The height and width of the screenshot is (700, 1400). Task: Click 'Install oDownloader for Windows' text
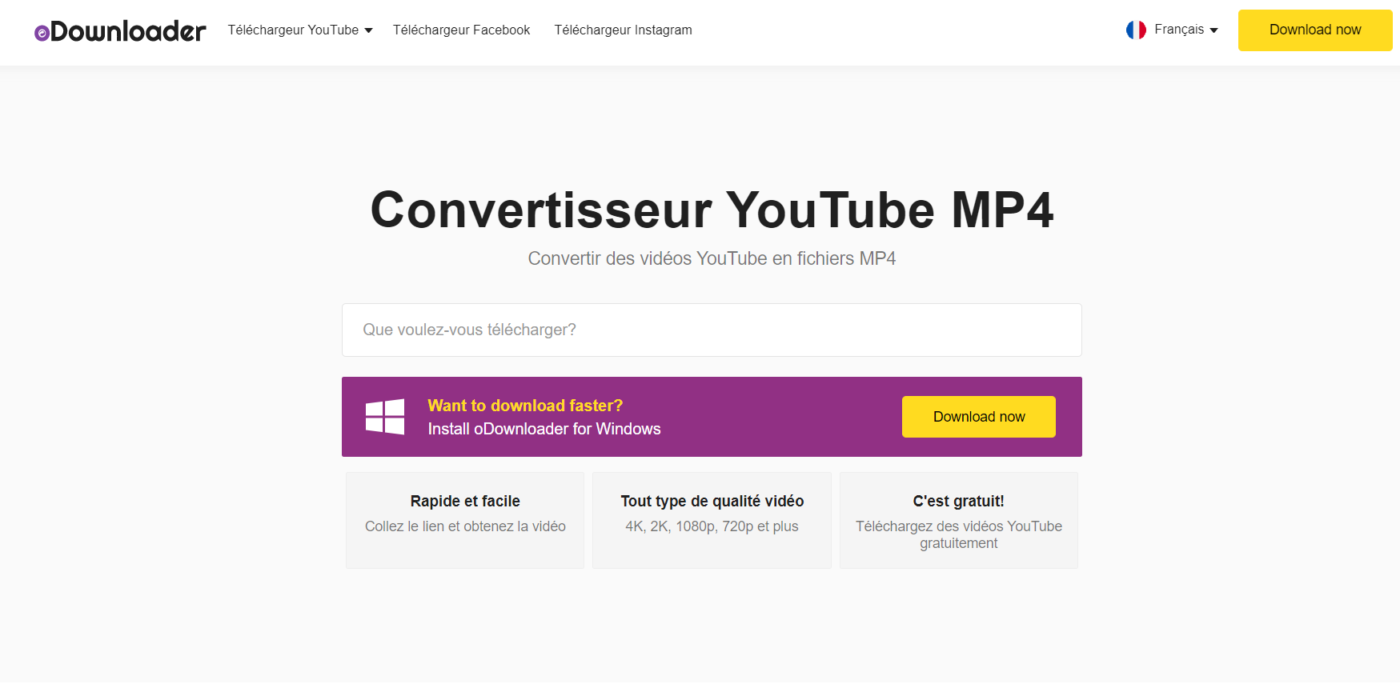coord(544,429)
